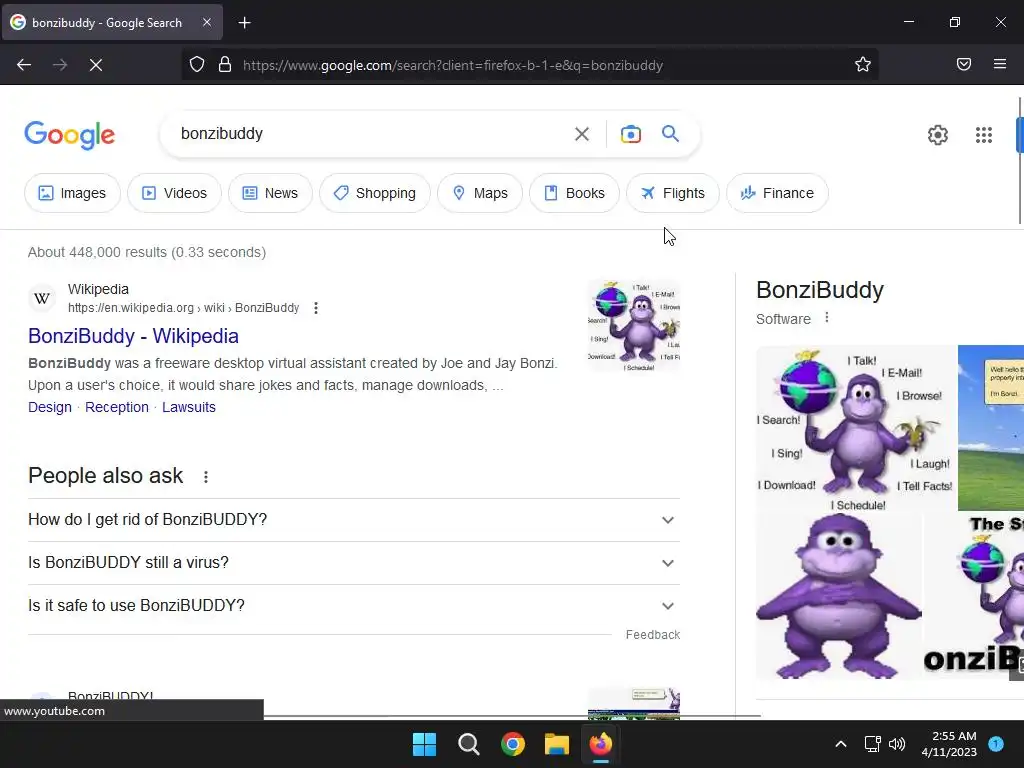Switch to the Maps filter
The width and height of the screenshot is (1024, 768).
480,193
